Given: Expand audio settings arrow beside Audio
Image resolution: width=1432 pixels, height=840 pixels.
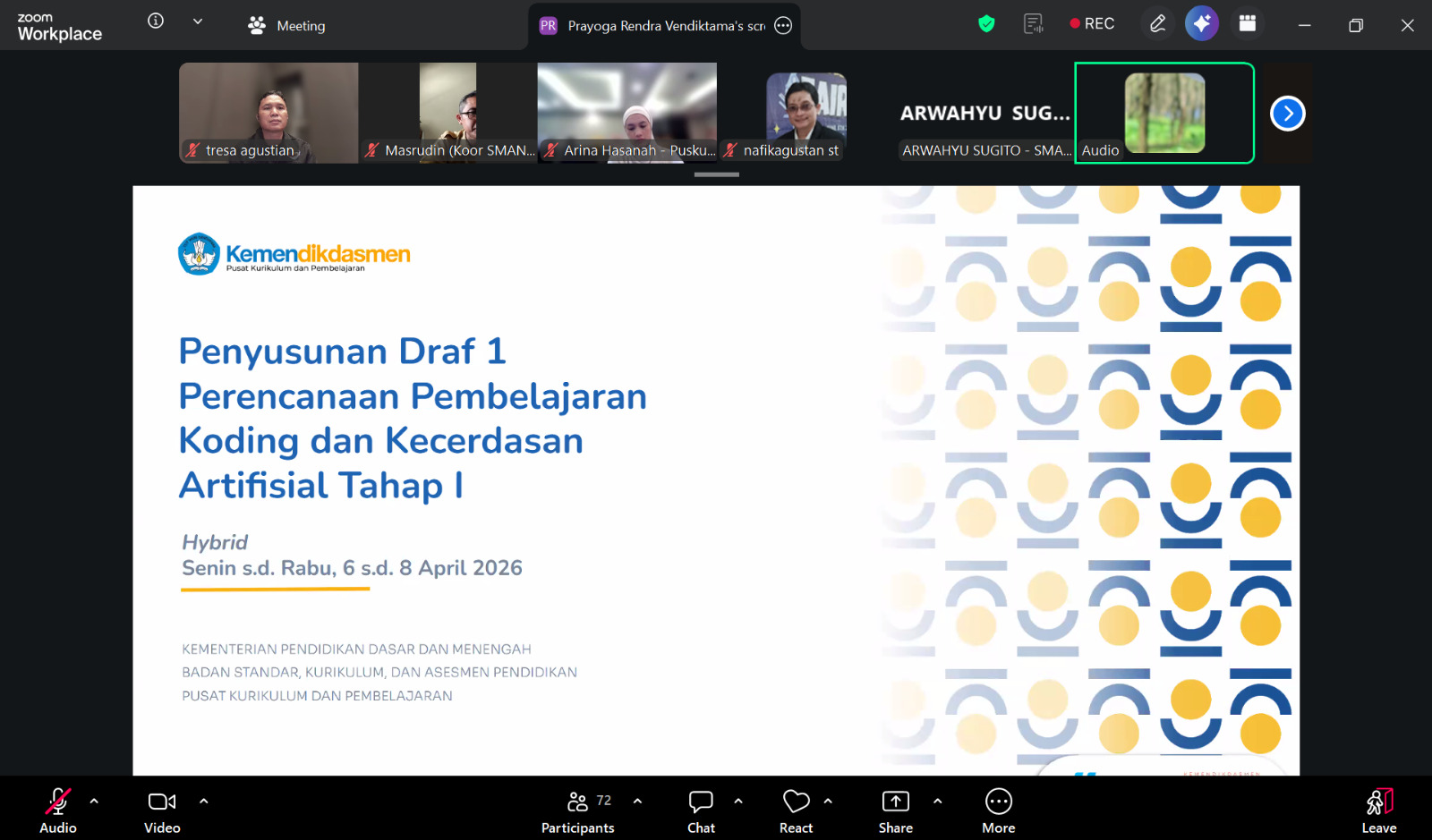Looking at the screenshot, I should (94, 802).
